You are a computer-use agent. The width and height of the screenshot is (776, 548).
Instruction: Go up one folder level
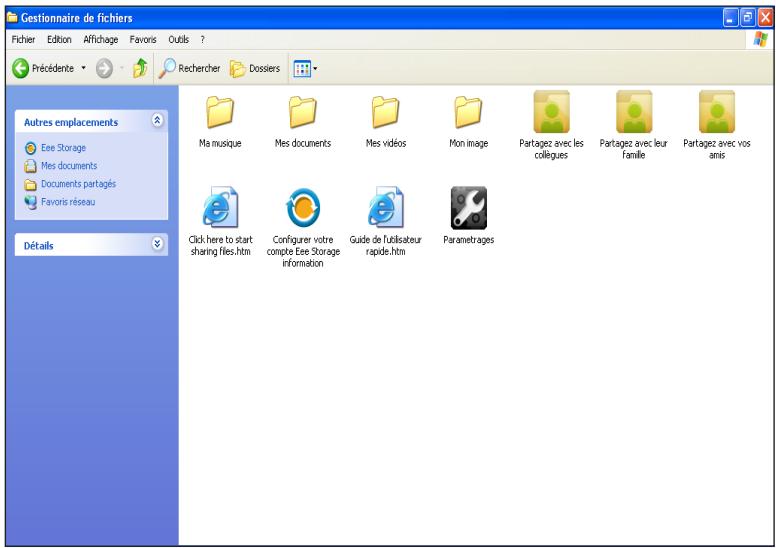tap(140, 68)
